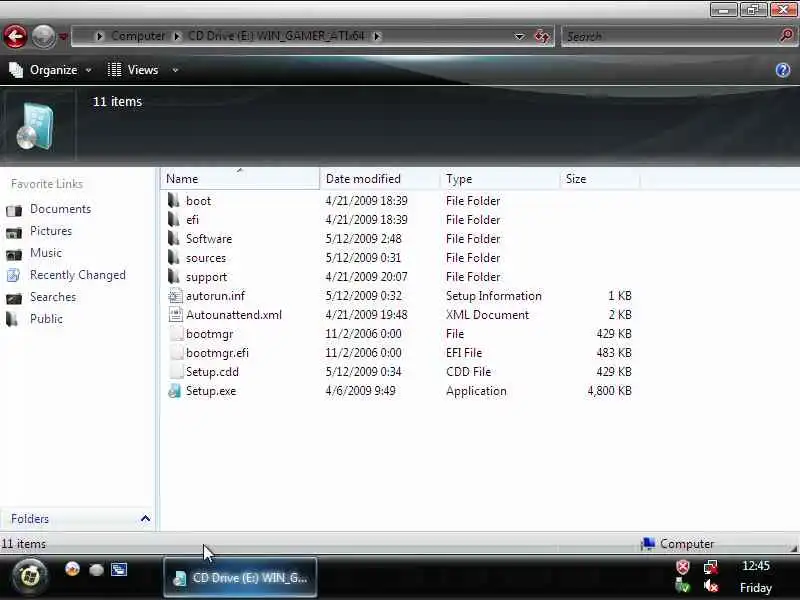Select the Software folder icon
Screen dimensions: 800x600
click(174, 238)
